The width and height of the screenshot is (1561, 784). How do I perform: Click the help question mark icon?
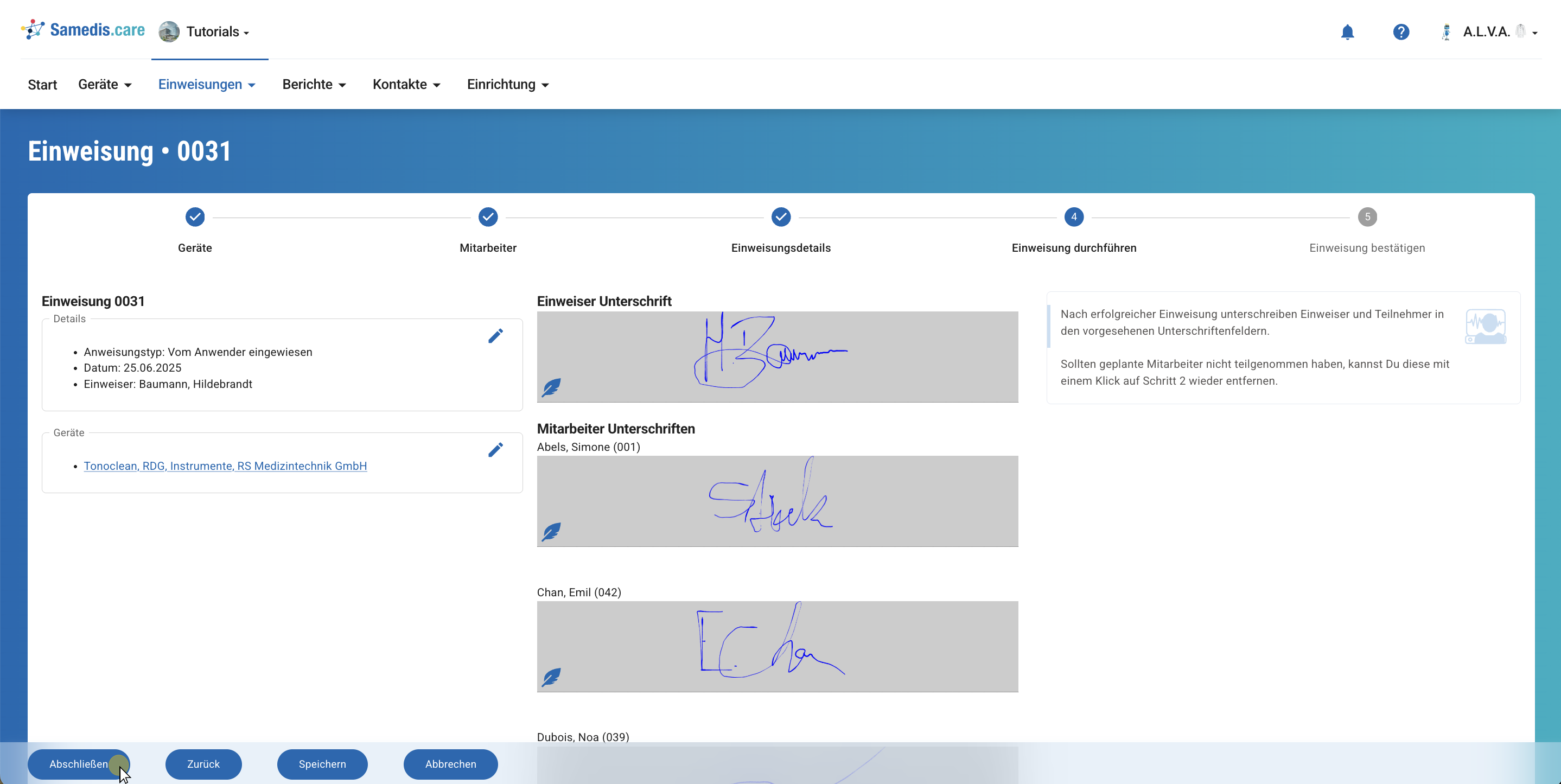point(1400,31)
